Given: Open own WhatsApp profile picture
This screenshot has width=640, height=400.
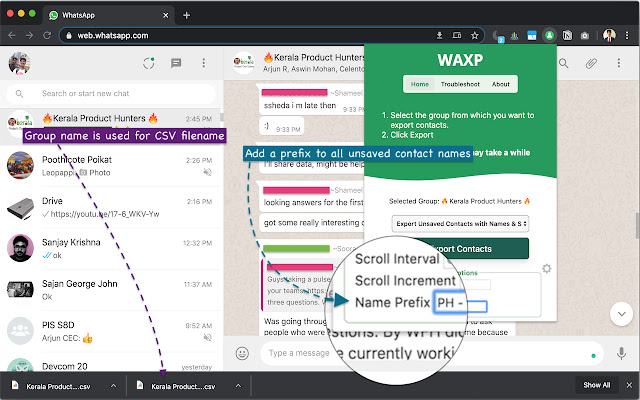Looking at the screenshot, I should (19, 63).
